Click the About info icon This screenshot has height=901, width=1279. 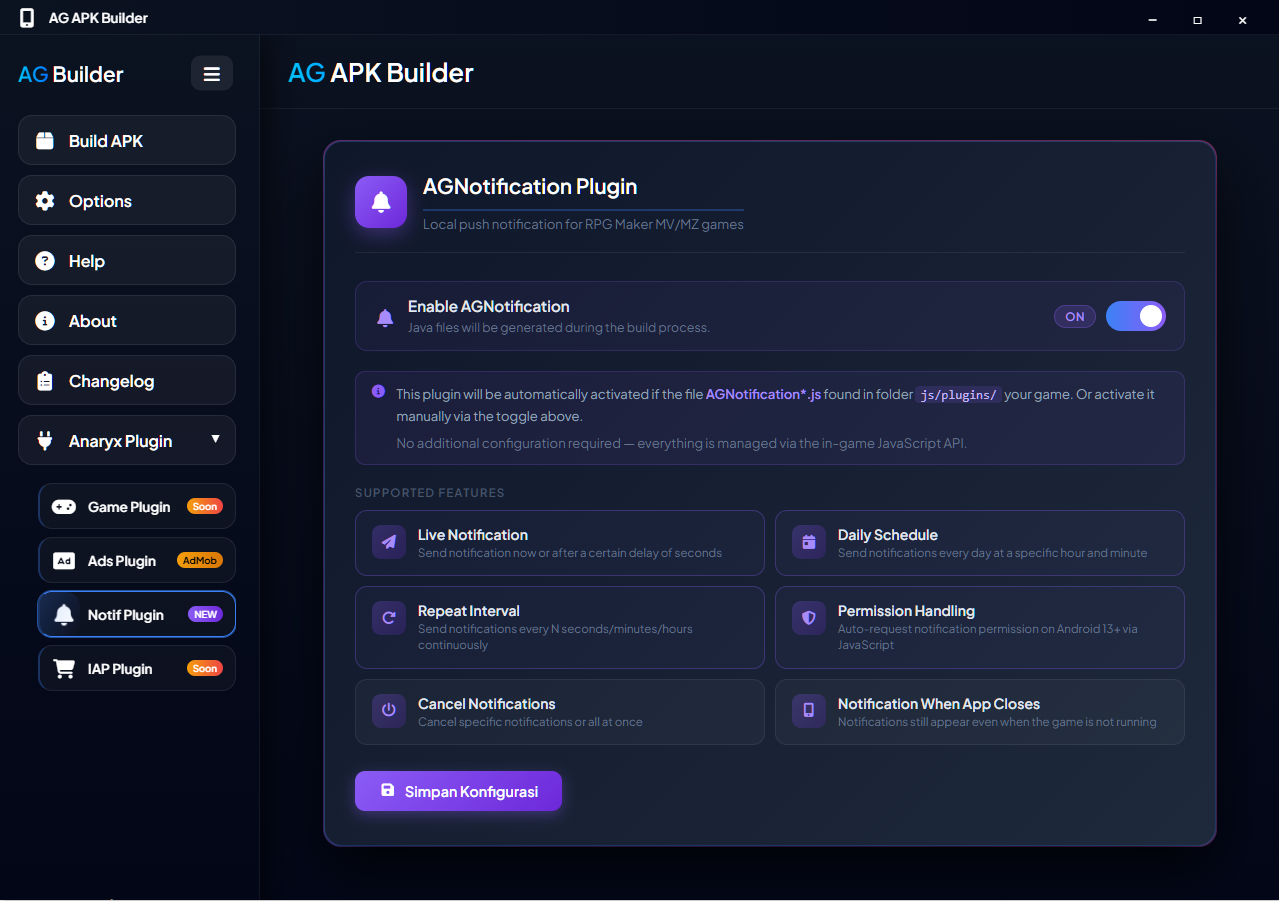[x=45, y=321]
